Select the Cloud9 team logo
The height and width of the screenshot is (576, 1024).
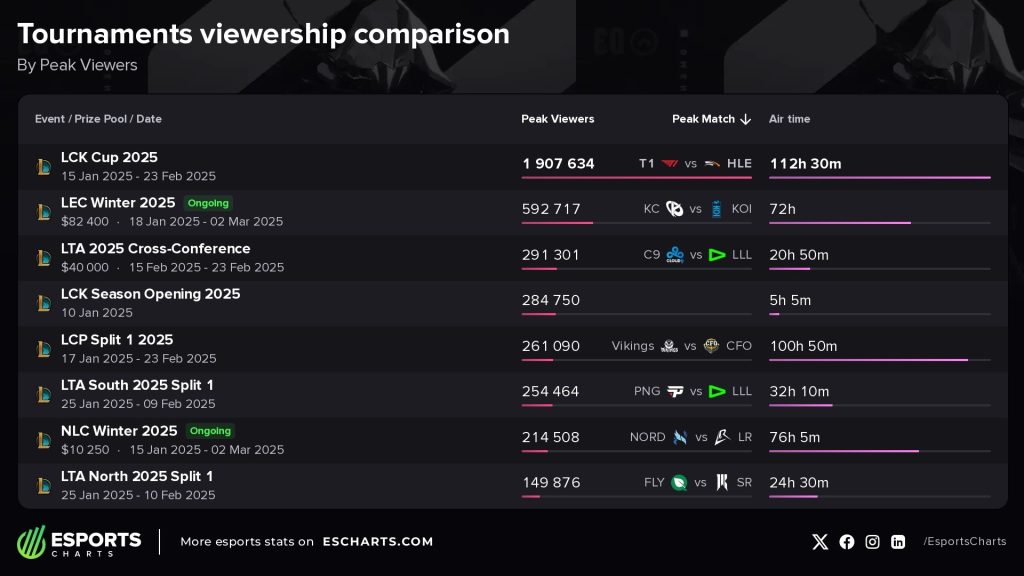click(675, 255)
